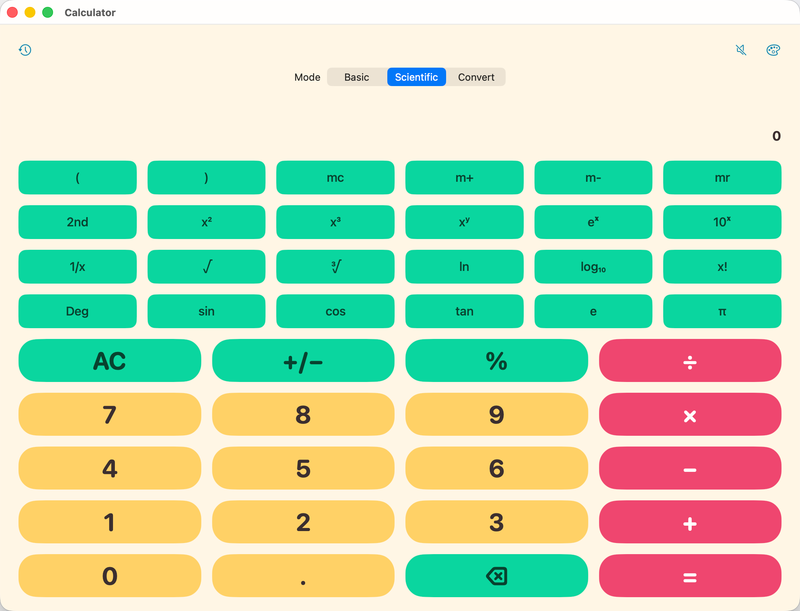Tap the square root button
The image size is (800, 611).
pos(206,266)
